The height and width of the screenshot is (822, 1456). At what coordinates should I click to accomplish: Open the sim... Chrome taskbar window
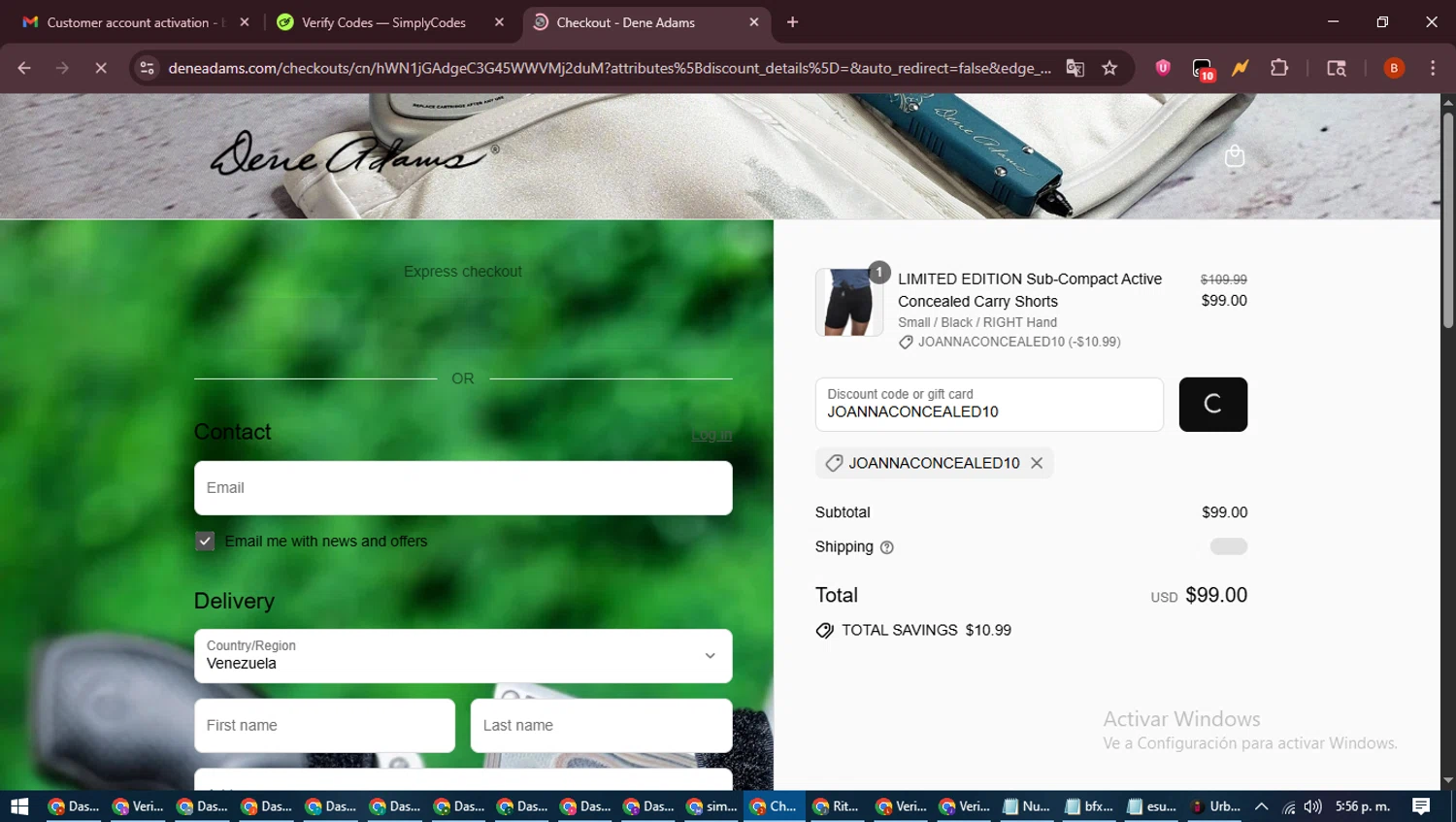point(711,806)
